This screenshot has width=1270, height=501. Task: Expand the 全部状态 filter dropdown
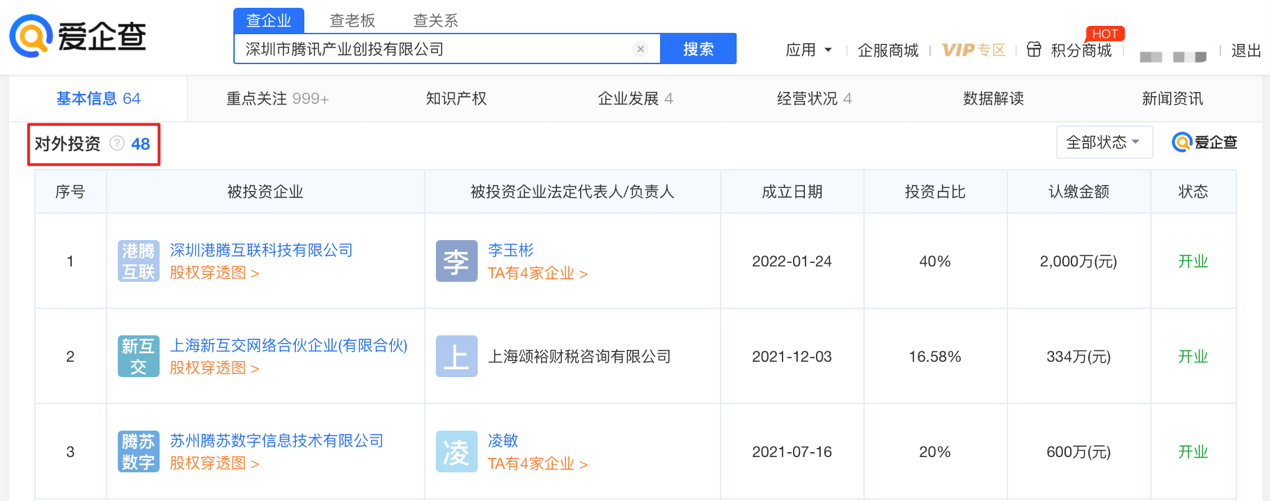1104,142
